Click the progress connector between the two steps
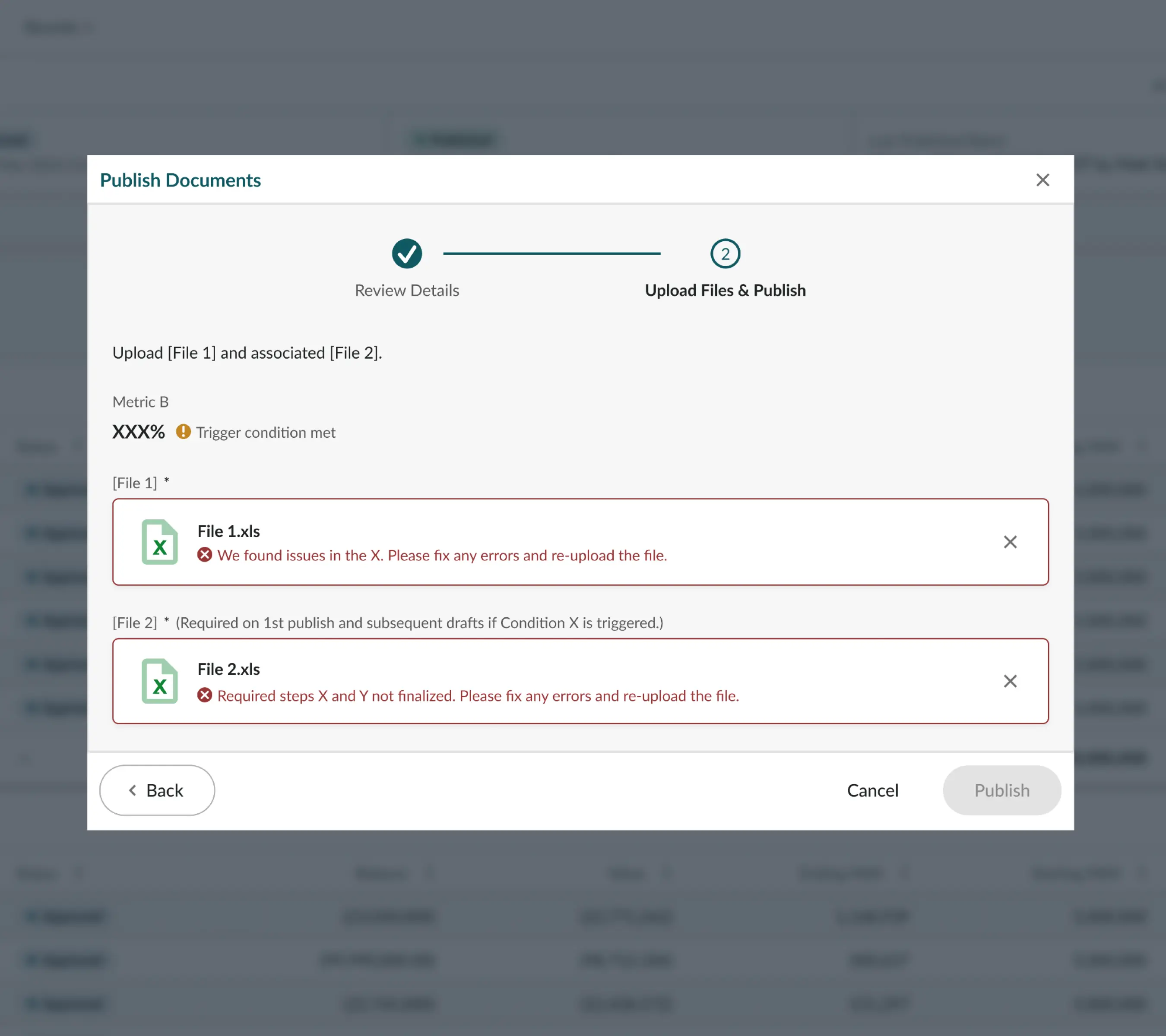Screen dimensions: 1166x1036 pyautogui.click(x=552, y=254)
